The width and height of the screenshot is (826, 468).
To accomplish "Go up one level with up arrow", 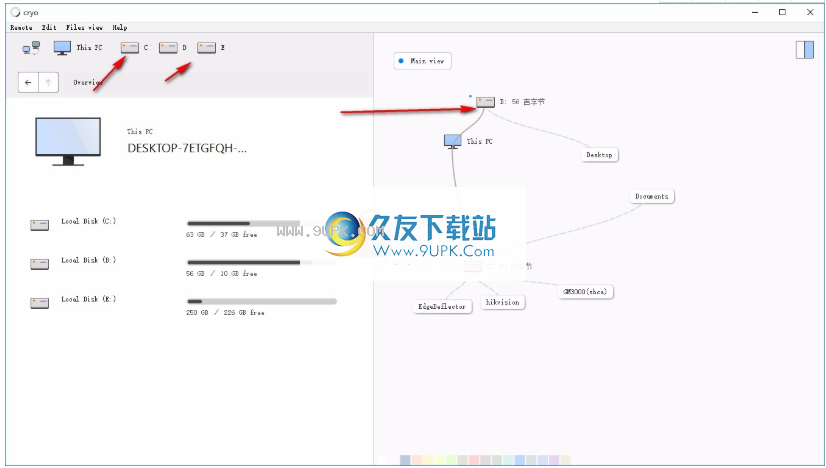I will (48, 82).
